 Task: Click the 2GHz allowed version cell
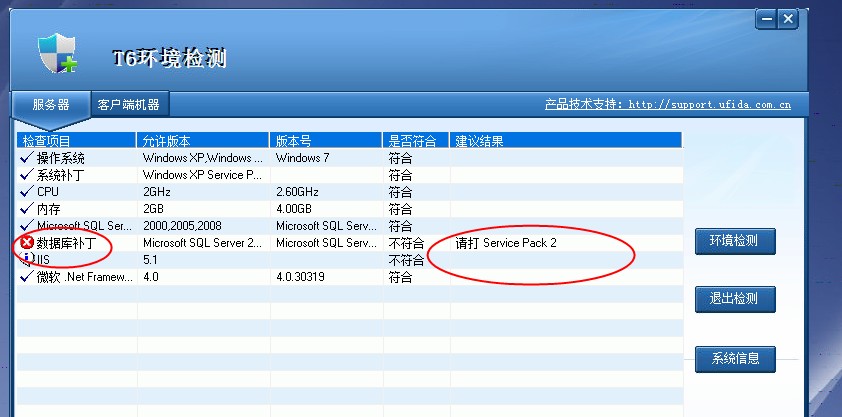(x=157, y=192)
